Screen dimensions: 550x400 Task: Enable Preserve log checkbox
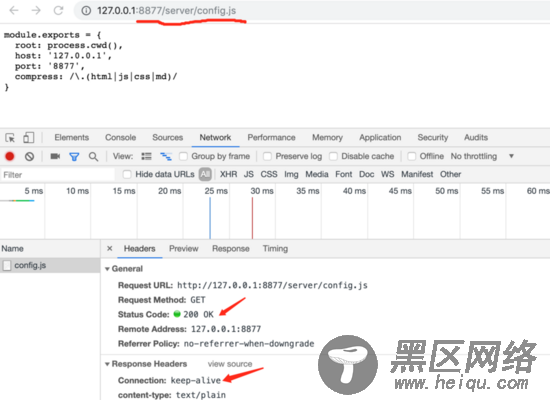tap(267, 156)
